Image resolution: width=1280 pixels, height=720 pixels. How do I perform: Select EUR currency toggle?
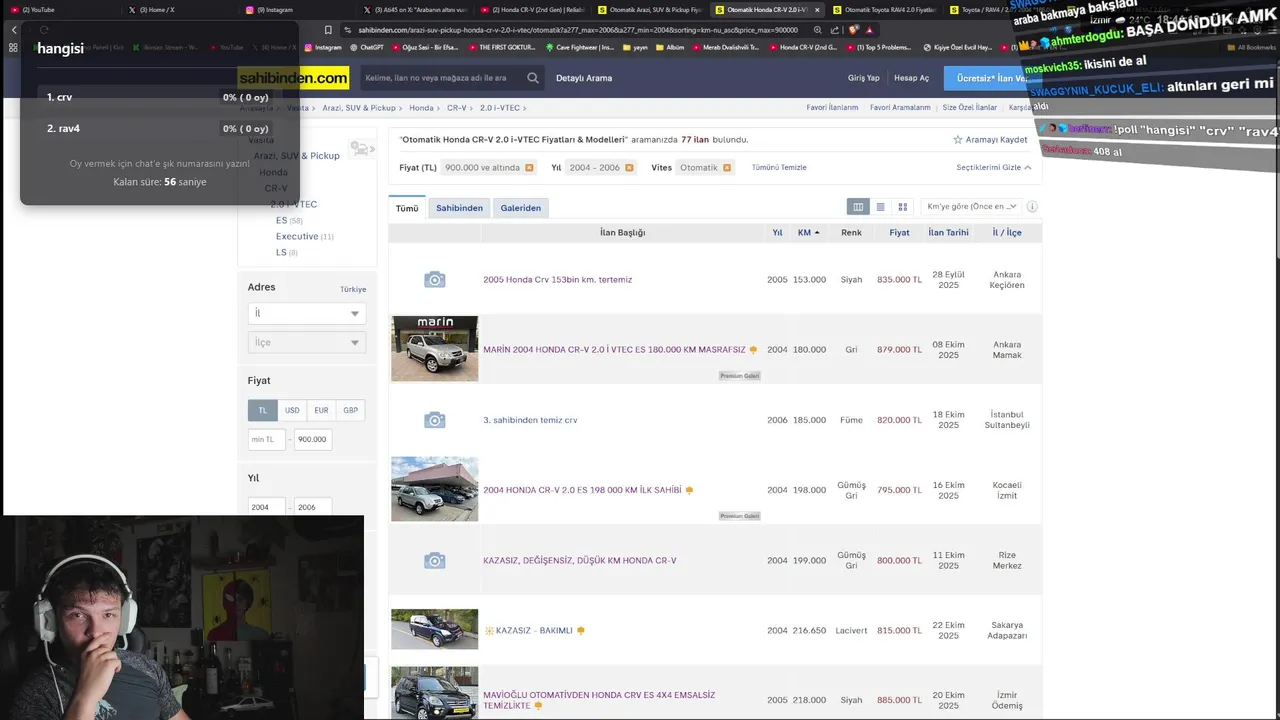pyautogui.click(x=321, y=410)
